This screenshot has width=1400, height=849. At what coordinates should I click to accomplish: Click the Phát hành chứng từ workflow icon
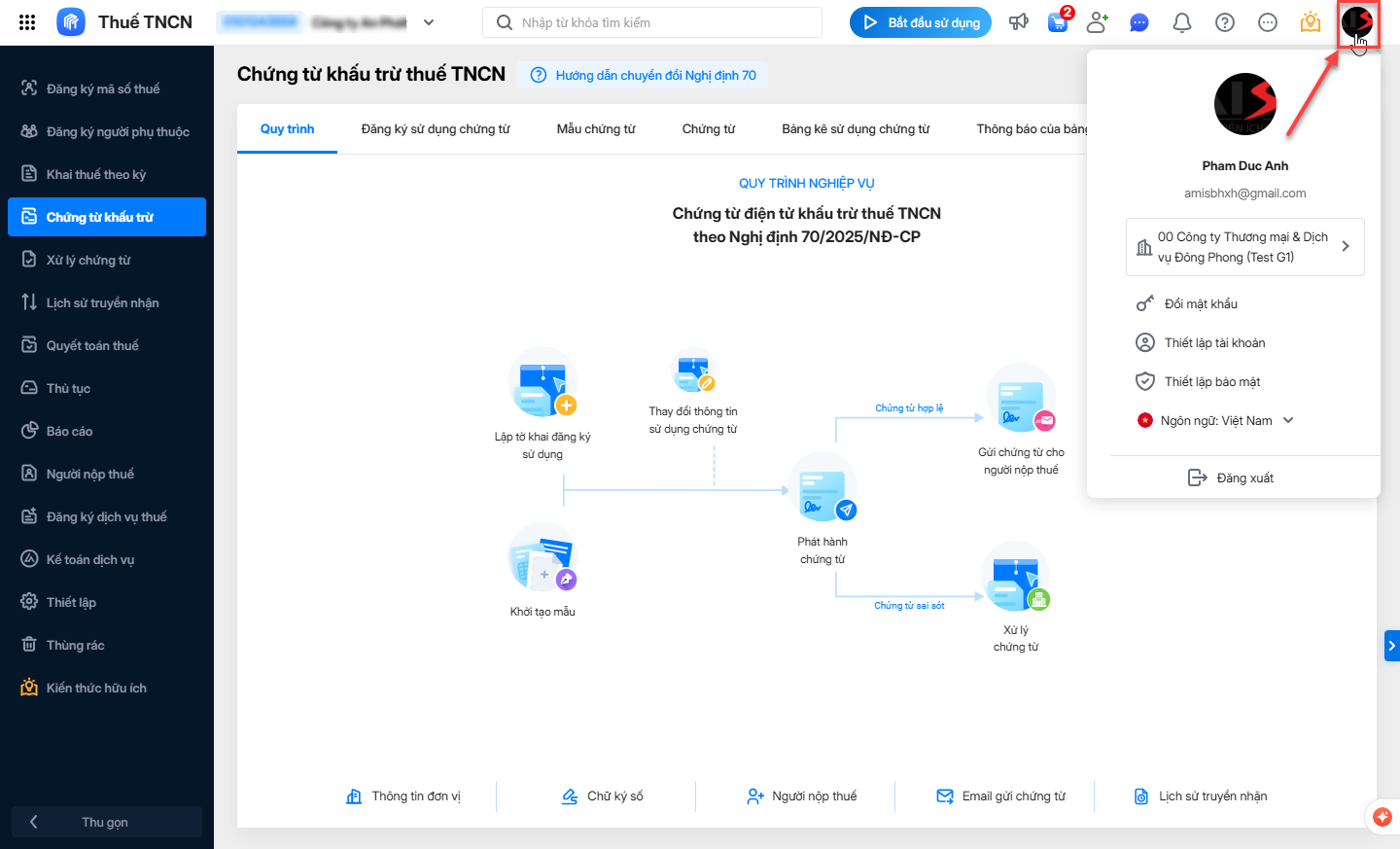823,487
